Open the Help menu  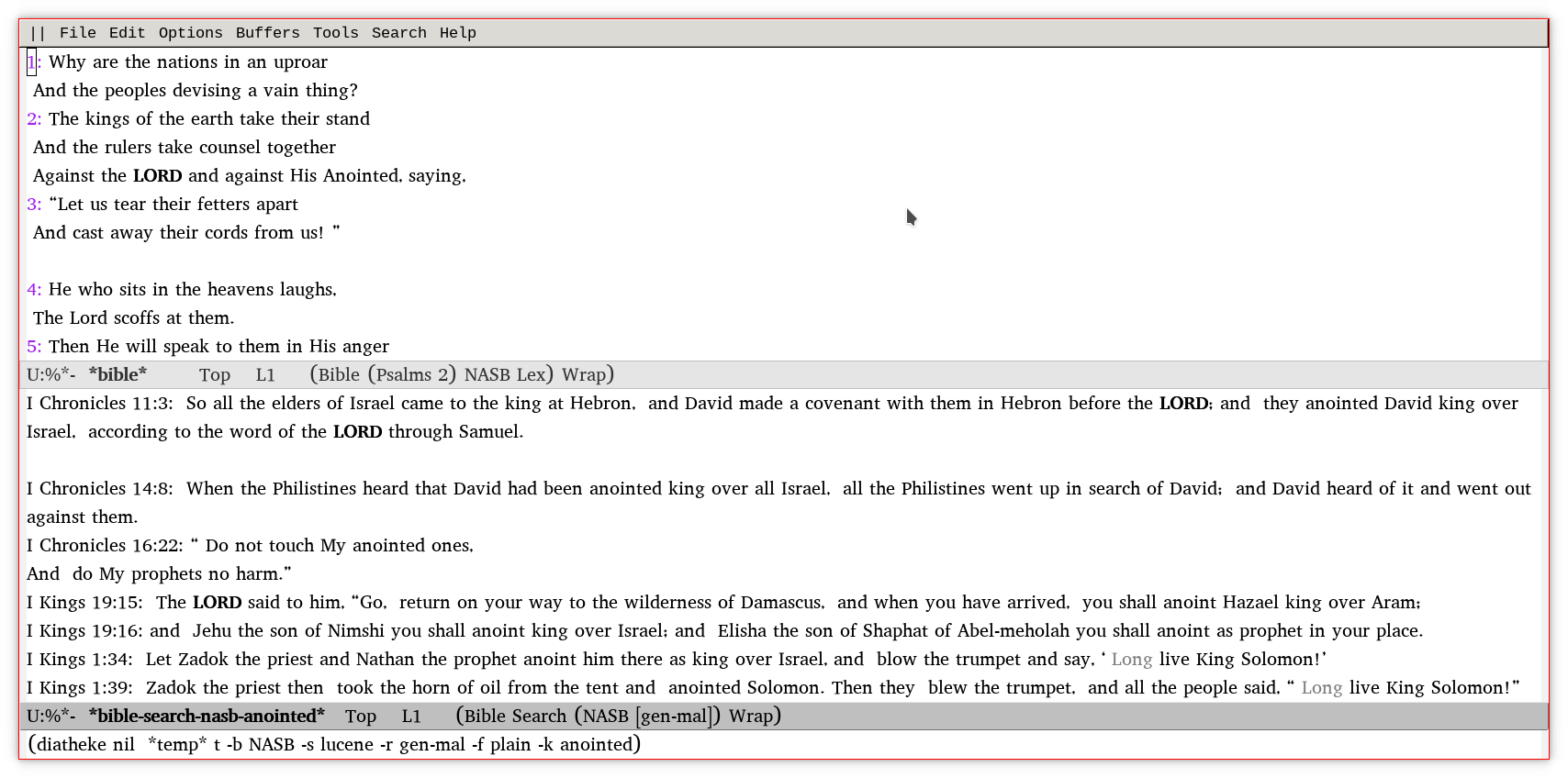coord(457,33)
